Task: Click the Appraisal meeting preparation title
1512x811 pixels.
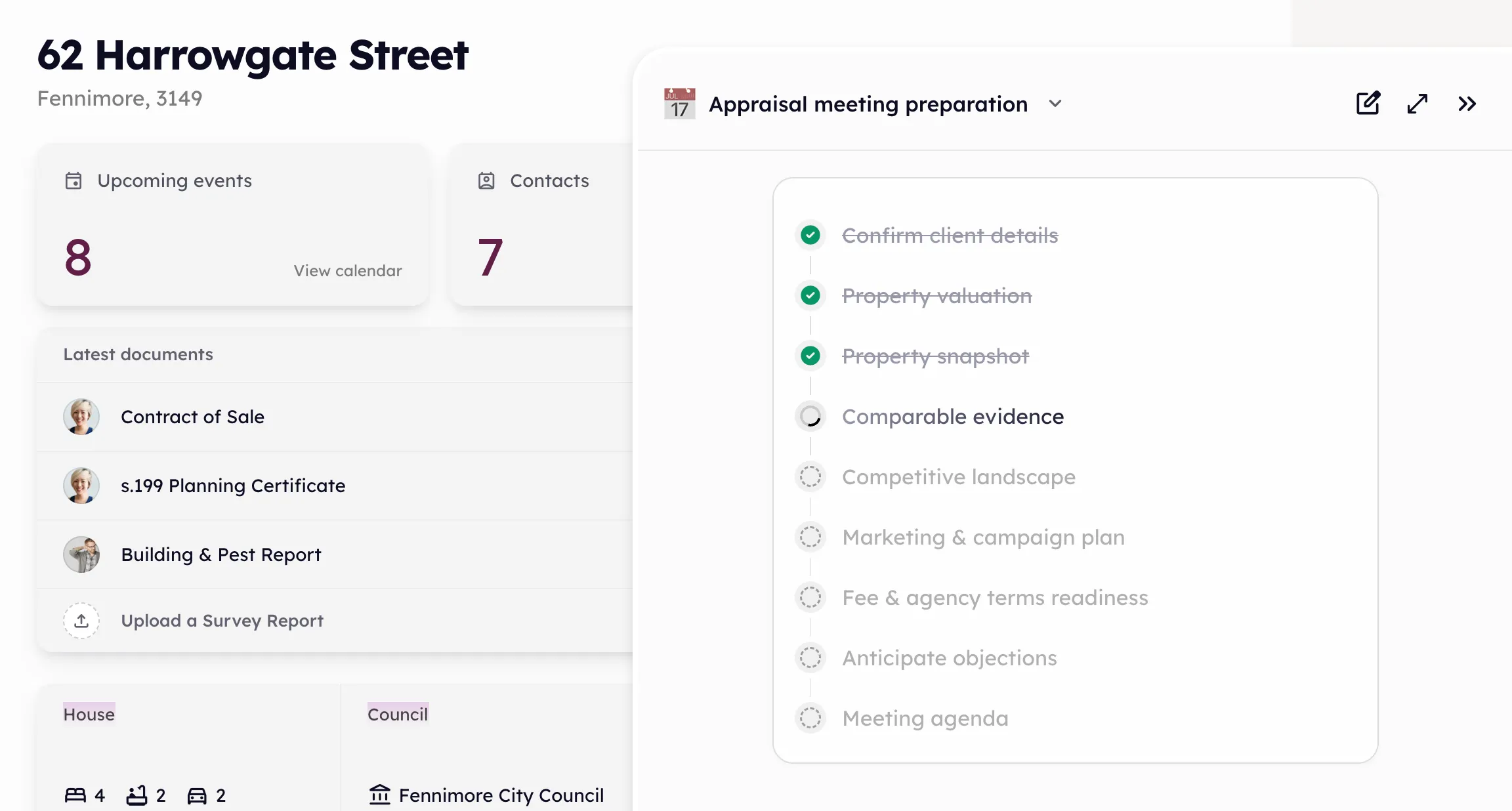Action: (868, 104)
